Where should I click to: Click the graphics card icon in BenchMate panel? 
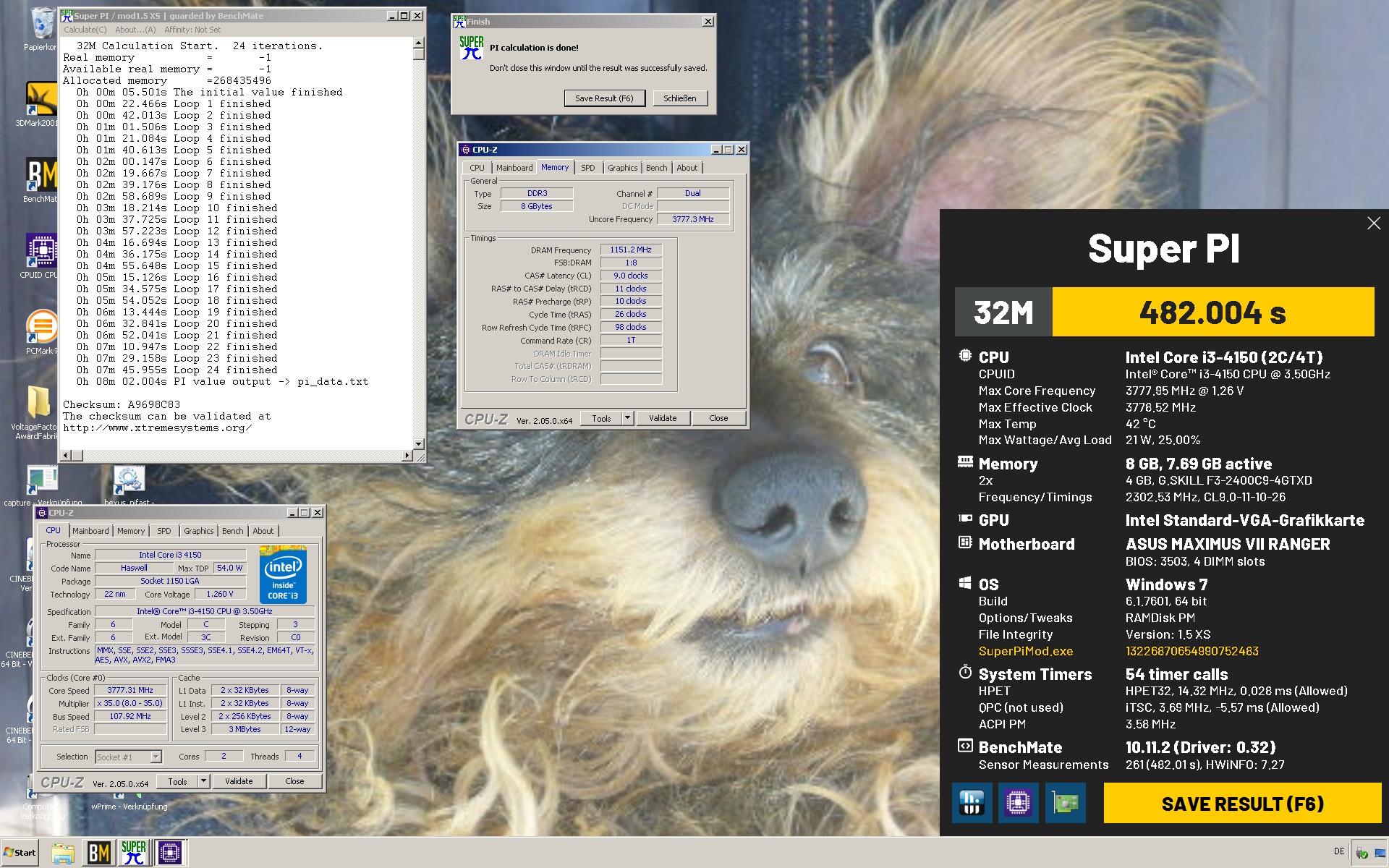click(x=1065, y=803)
